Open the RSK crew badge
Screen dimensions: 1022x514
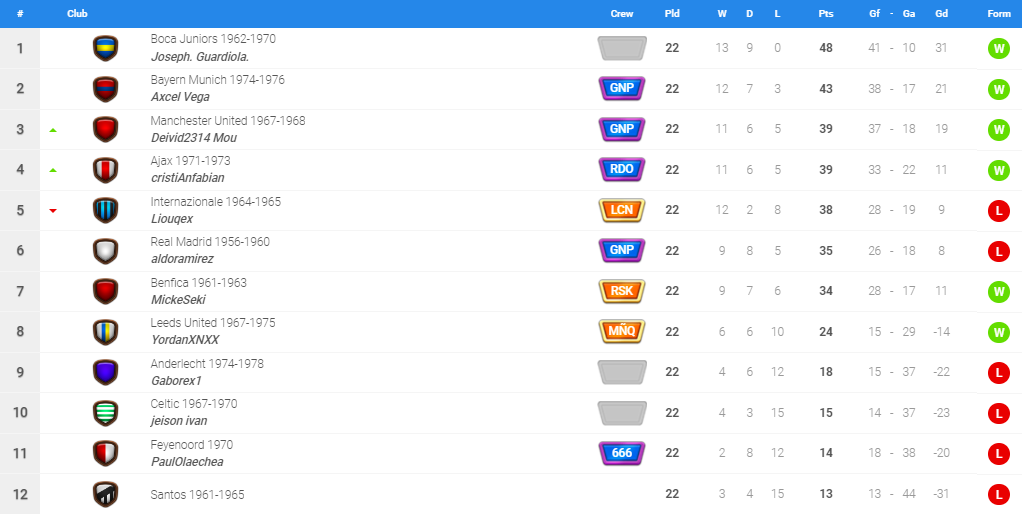pyautogui.click(x=622, y=291)
